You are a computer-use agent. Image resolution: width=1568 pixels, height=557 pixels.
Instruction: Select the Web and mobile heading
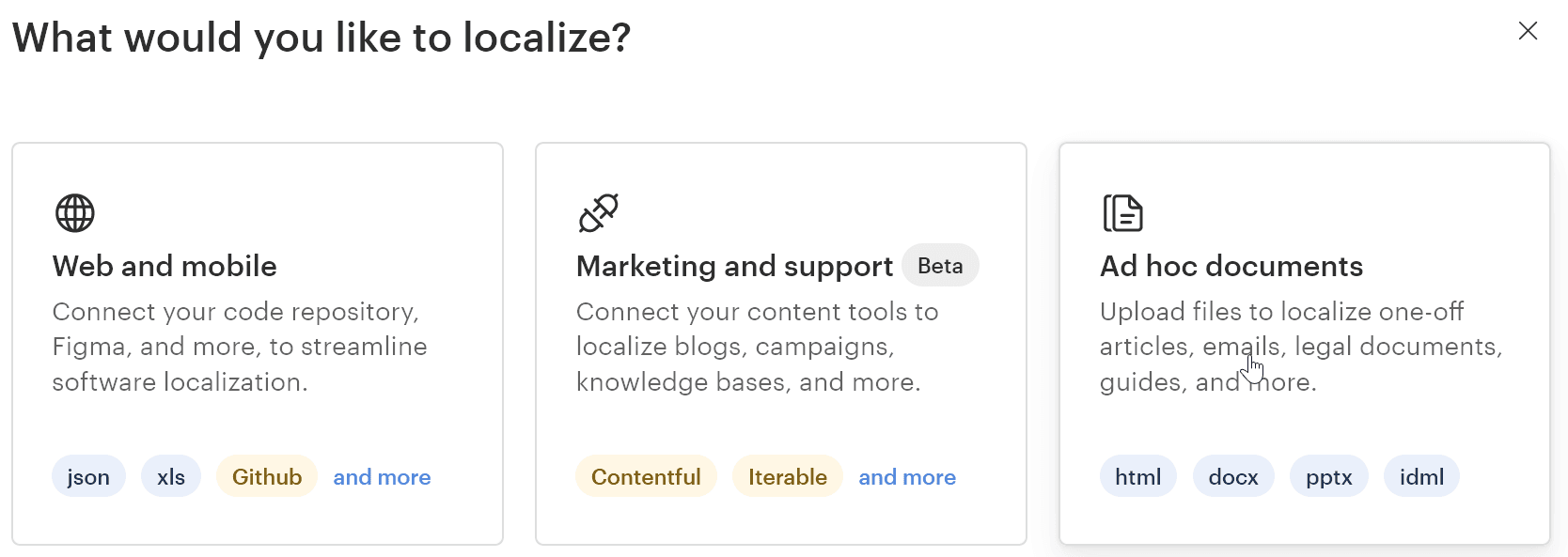tap(165, 266)
